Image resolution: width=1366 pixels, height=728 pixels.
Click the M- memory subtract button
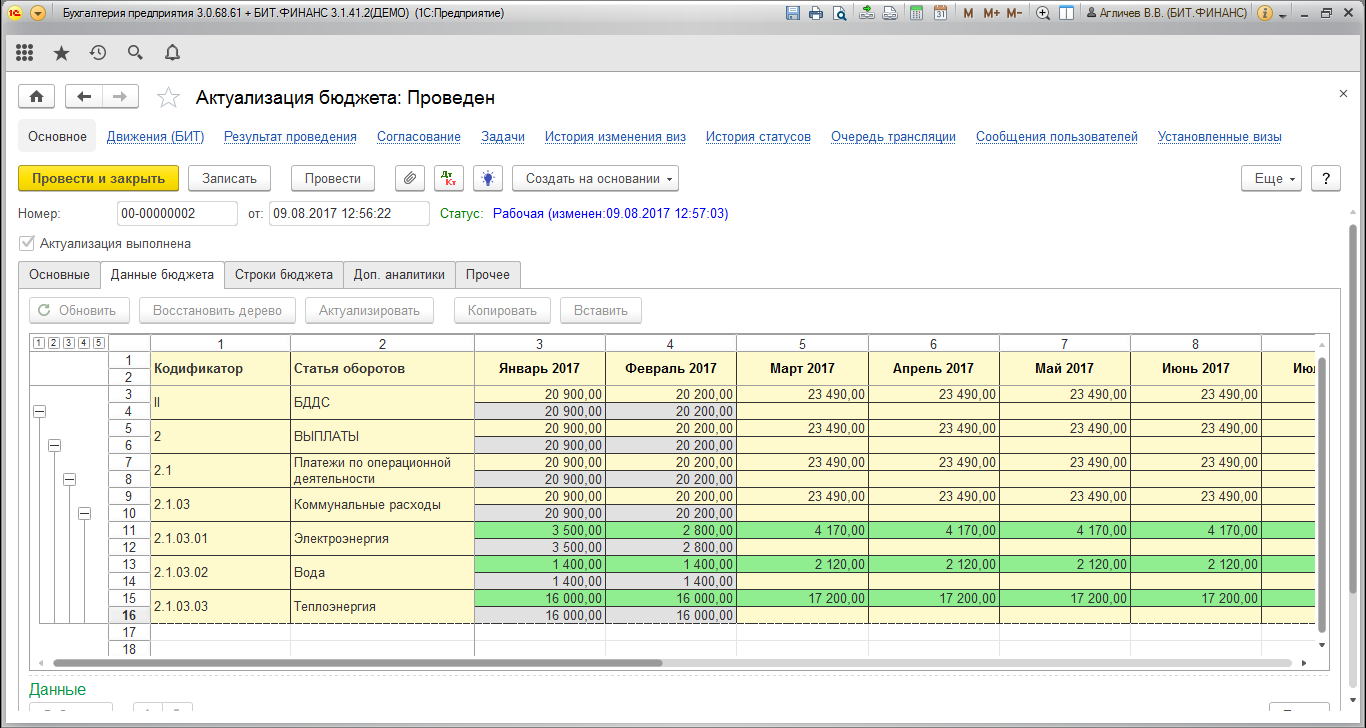click(x=1014, y=13)
